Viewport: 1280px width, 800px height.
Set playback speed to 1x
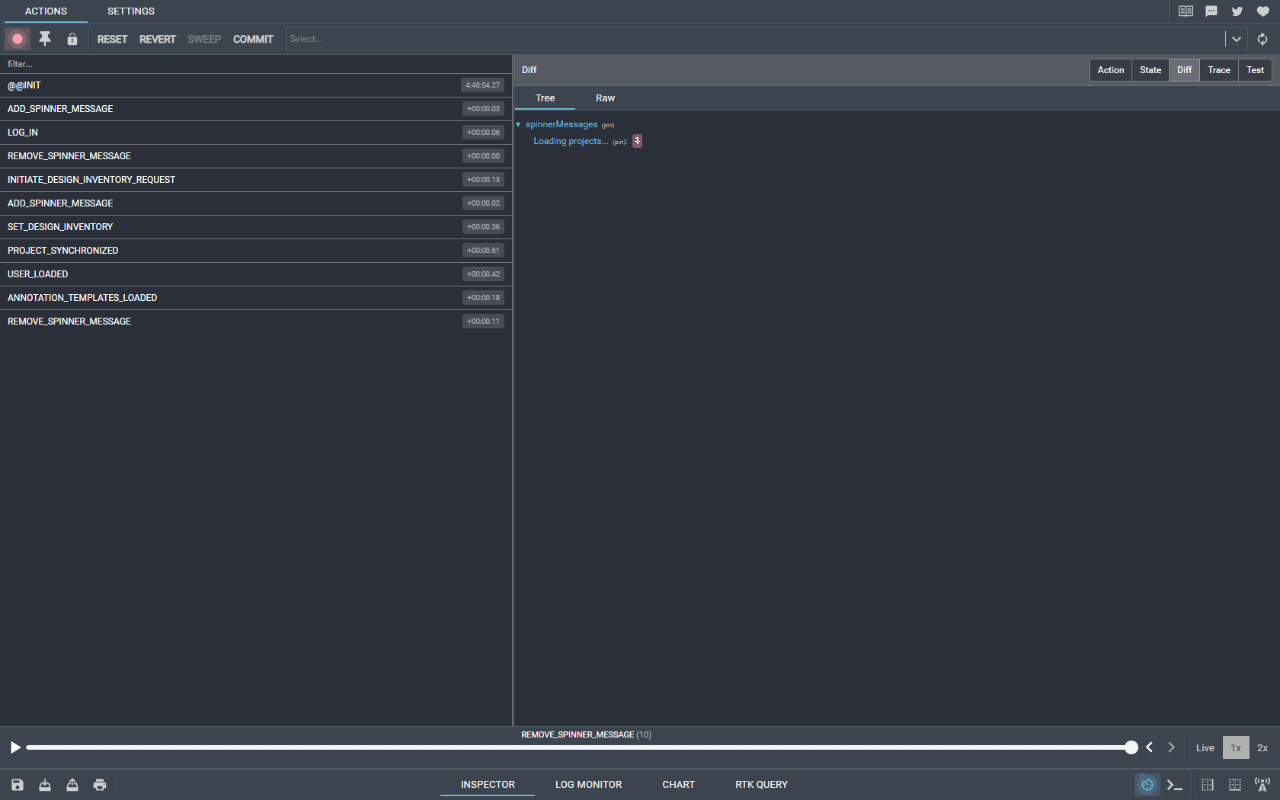click(x=1236, y=748)
